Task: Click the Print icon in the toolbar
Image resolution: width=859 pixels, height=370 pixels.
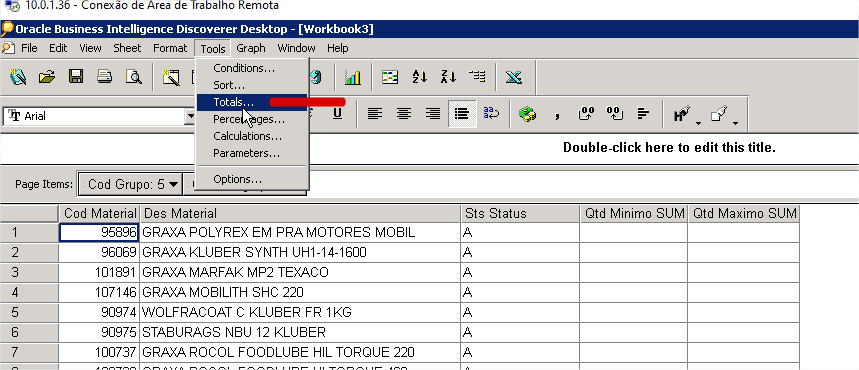Action: [x=105, y=77]
